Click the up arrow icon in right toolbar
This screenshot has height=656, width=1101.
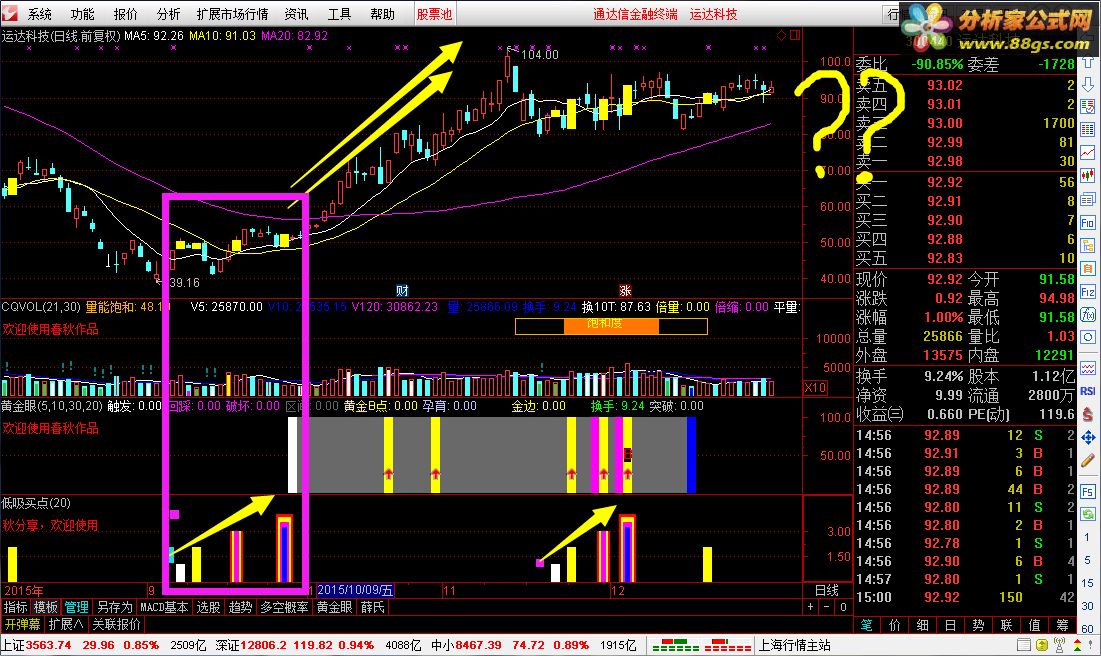point(1088,64)
